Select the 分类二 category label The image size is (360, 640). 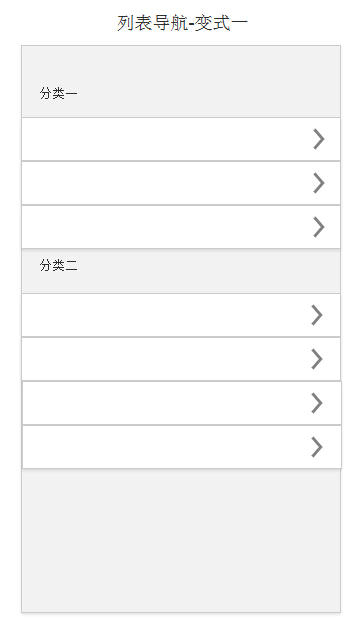pos(58,266)
